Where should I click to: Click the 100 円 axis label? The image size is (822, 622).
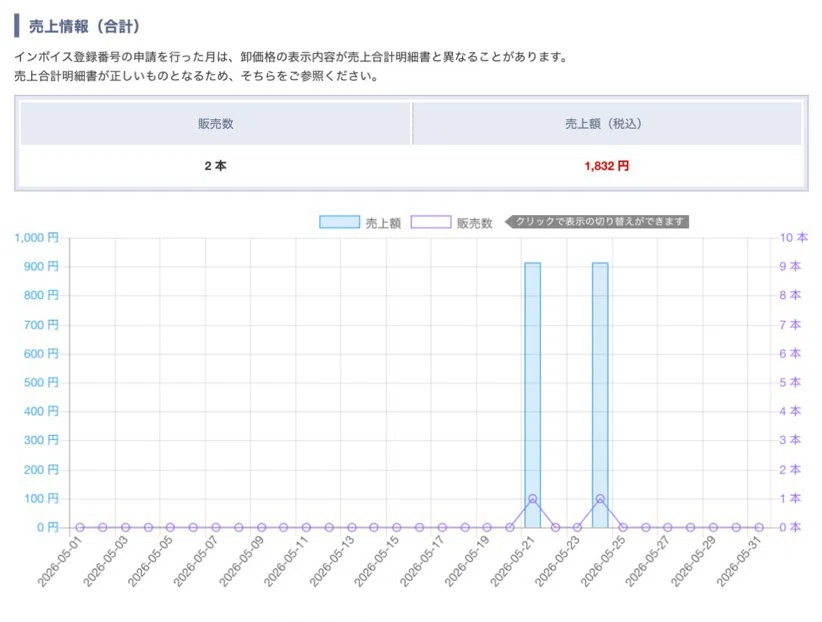pos(41,498)
